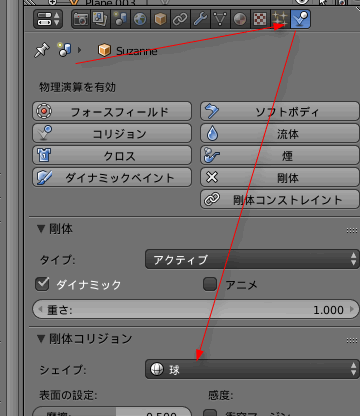This screenshot has width=360, height=416.
Task: Collapse the 剛体 panel
Action: (41, 229)
